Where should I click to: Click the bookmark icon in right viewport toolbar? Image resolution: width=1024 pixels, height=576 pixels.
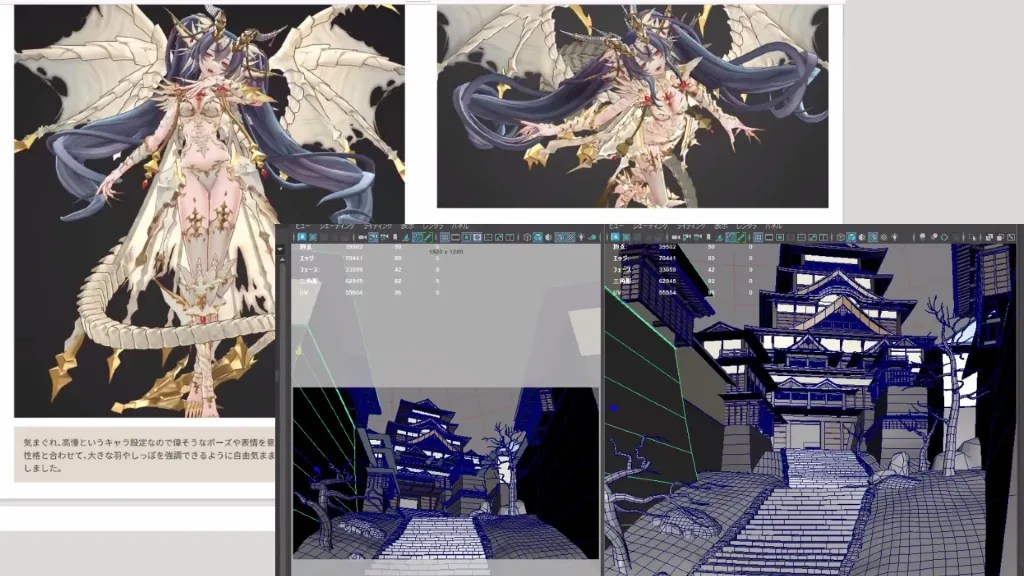tap(709, 237)
